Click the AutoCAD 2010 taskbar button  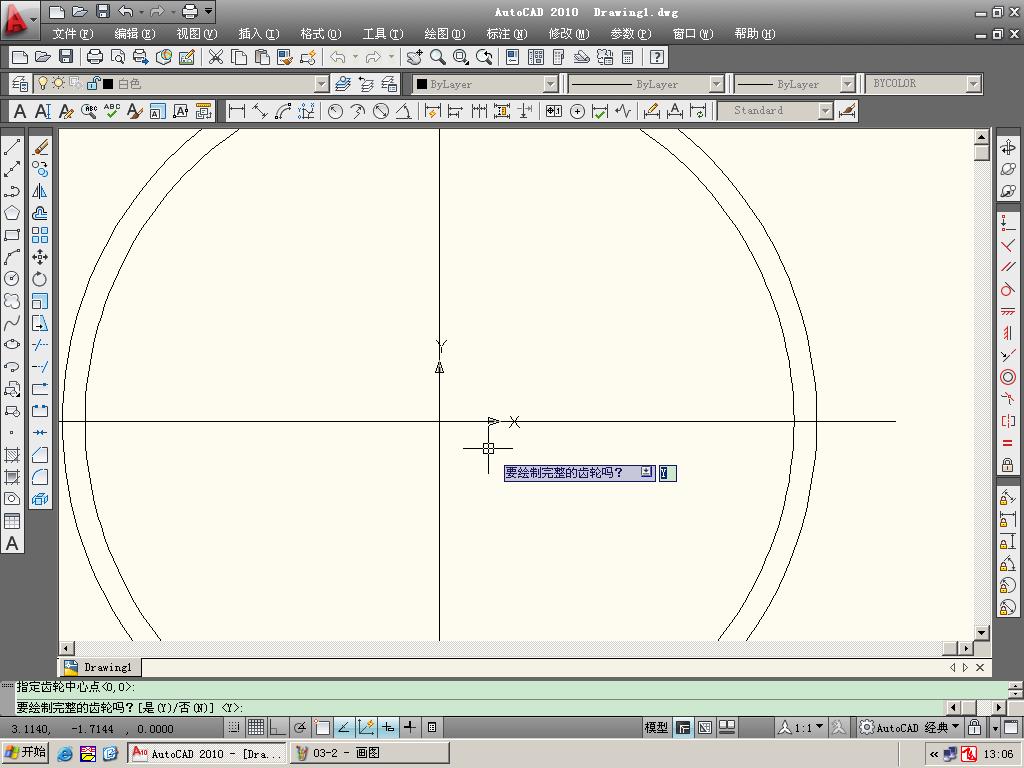point(207,753)
